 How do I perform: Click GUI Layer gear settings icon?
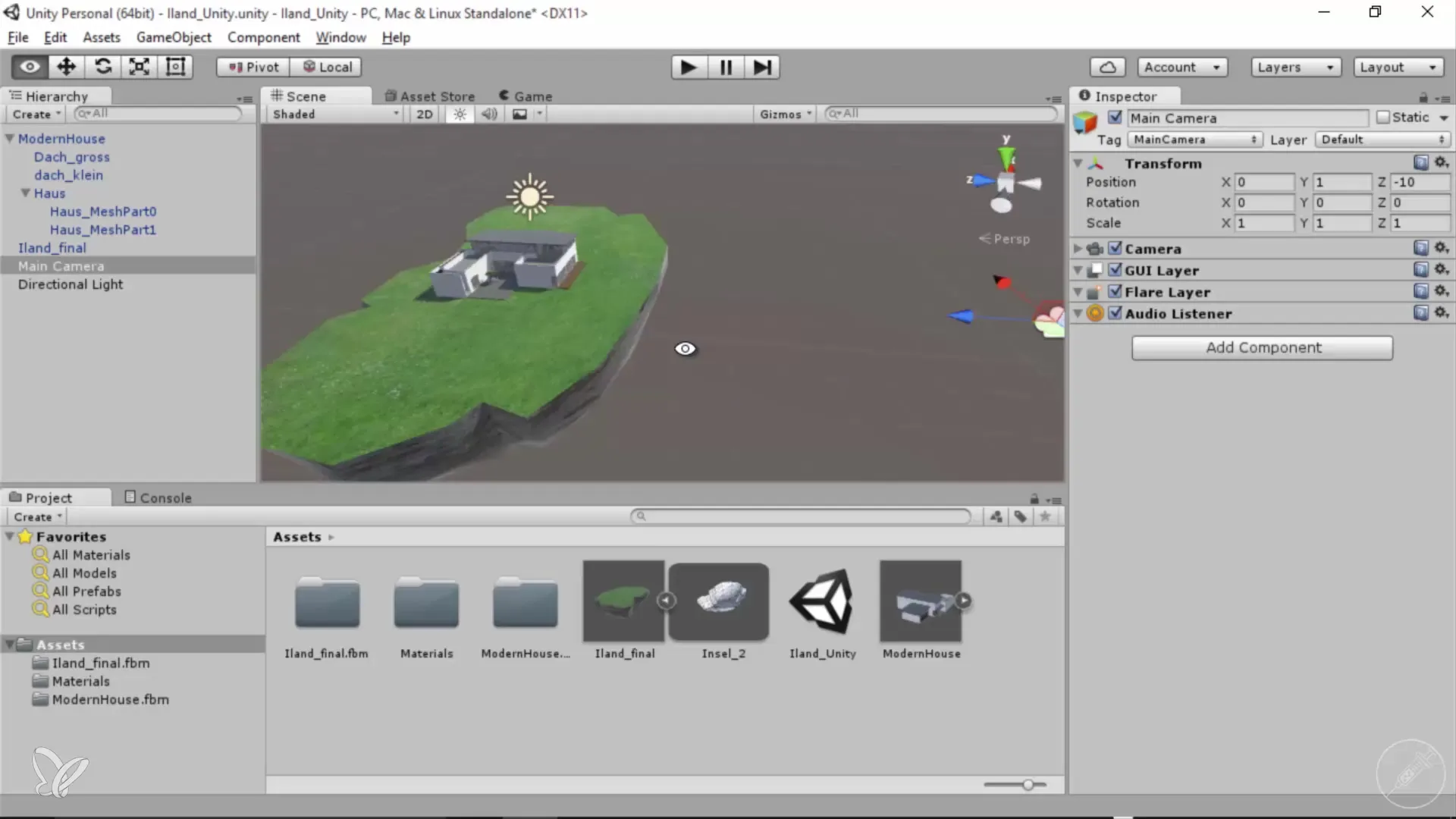click(1442, 269)
